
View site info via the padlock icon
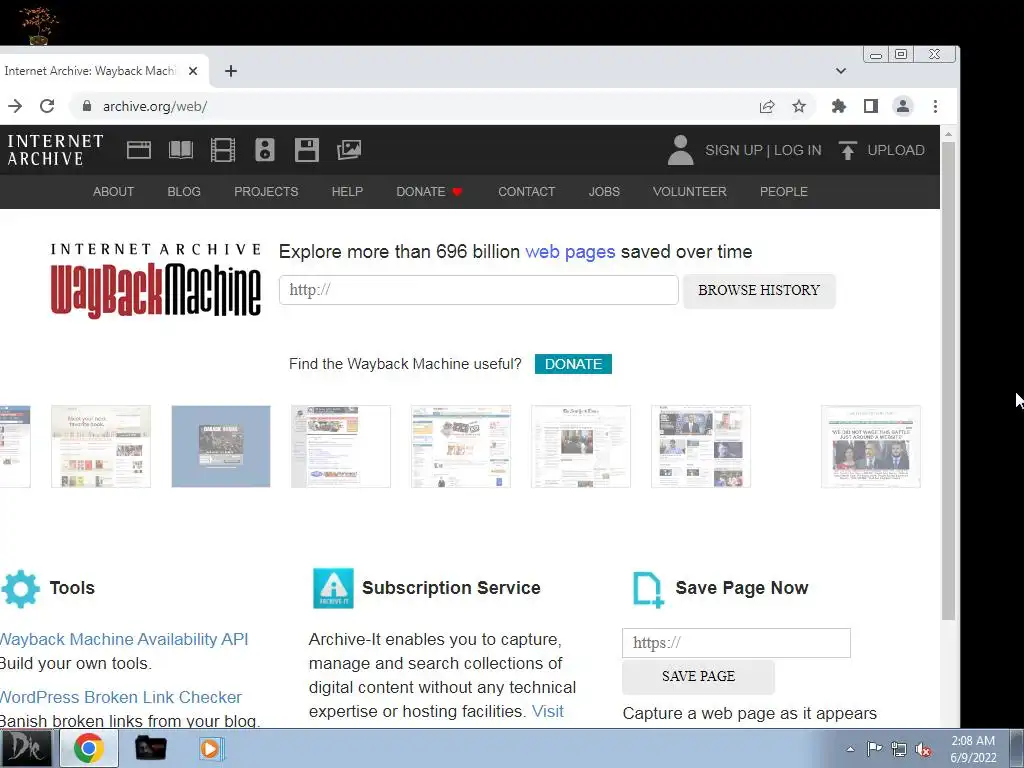(x=87, y=106)
